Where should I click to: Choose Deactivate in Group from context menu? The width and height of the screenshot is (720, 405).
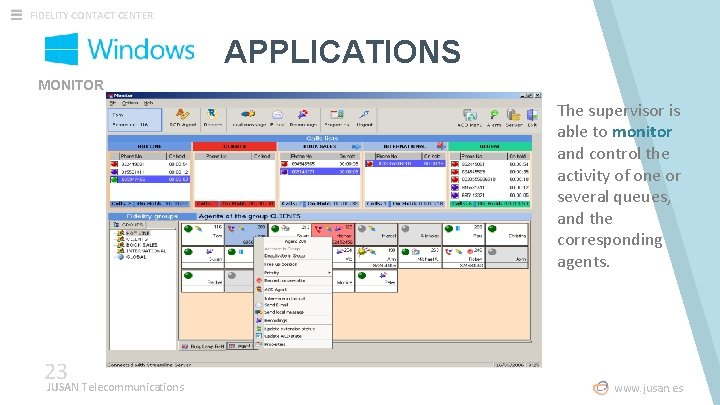point(293,256)
